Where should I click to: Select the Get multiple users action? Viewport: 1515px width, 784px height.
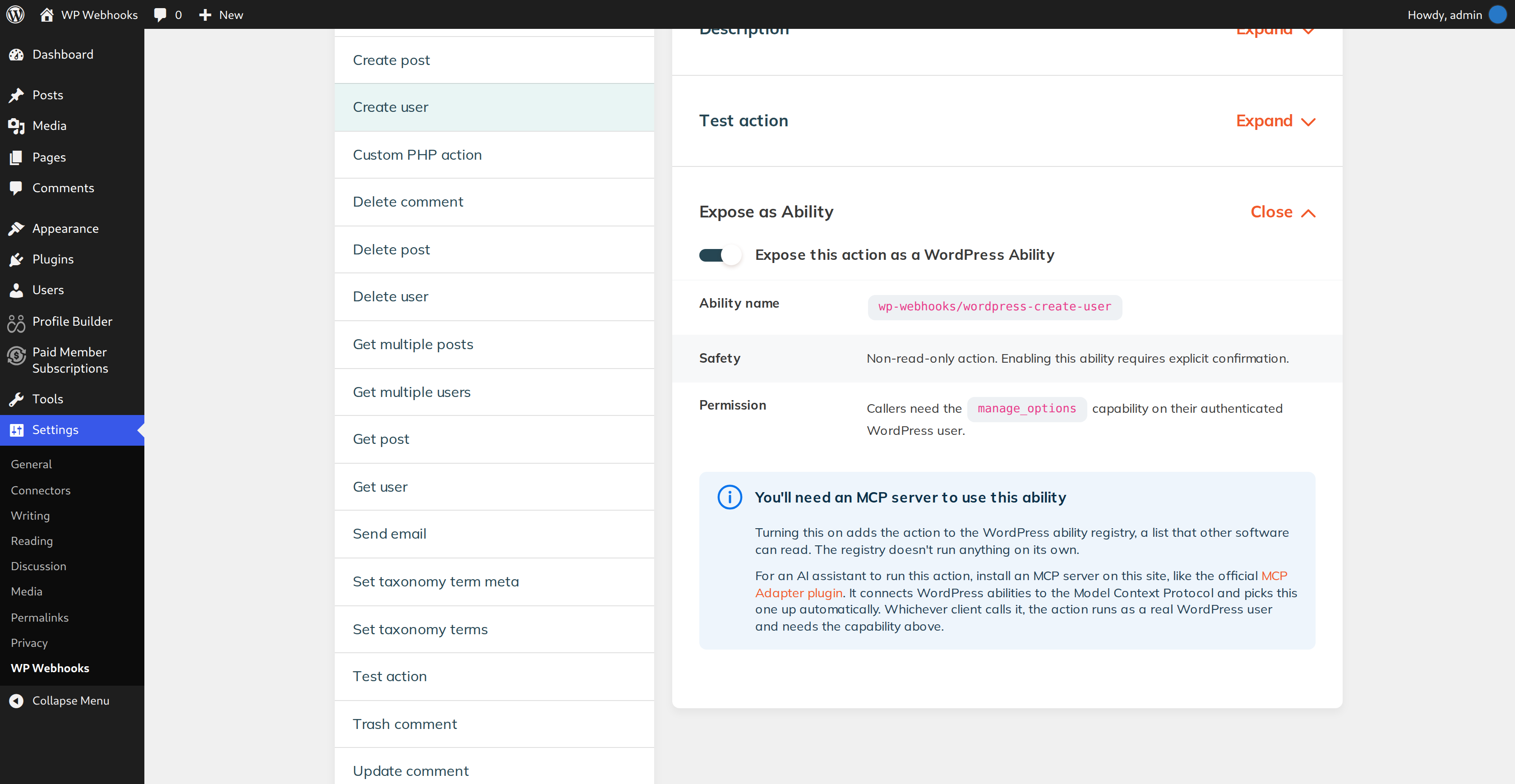[x=494, y=392]
